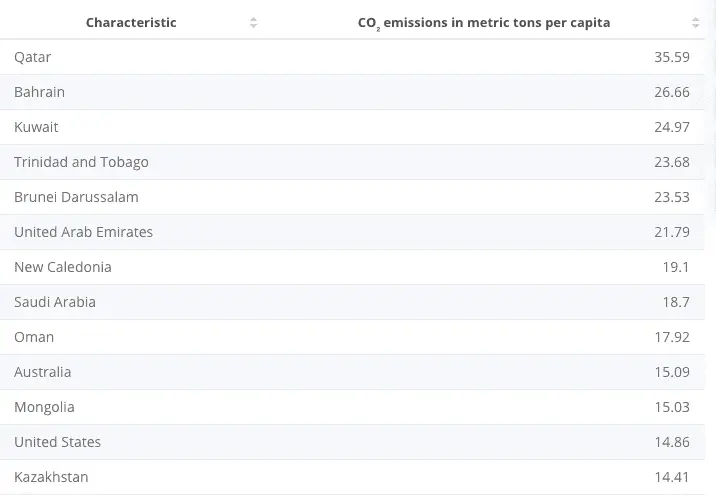716x497 pixels.
Task: Select the Qatar row label
Action: pyautogui.click(x=33, y=57)
